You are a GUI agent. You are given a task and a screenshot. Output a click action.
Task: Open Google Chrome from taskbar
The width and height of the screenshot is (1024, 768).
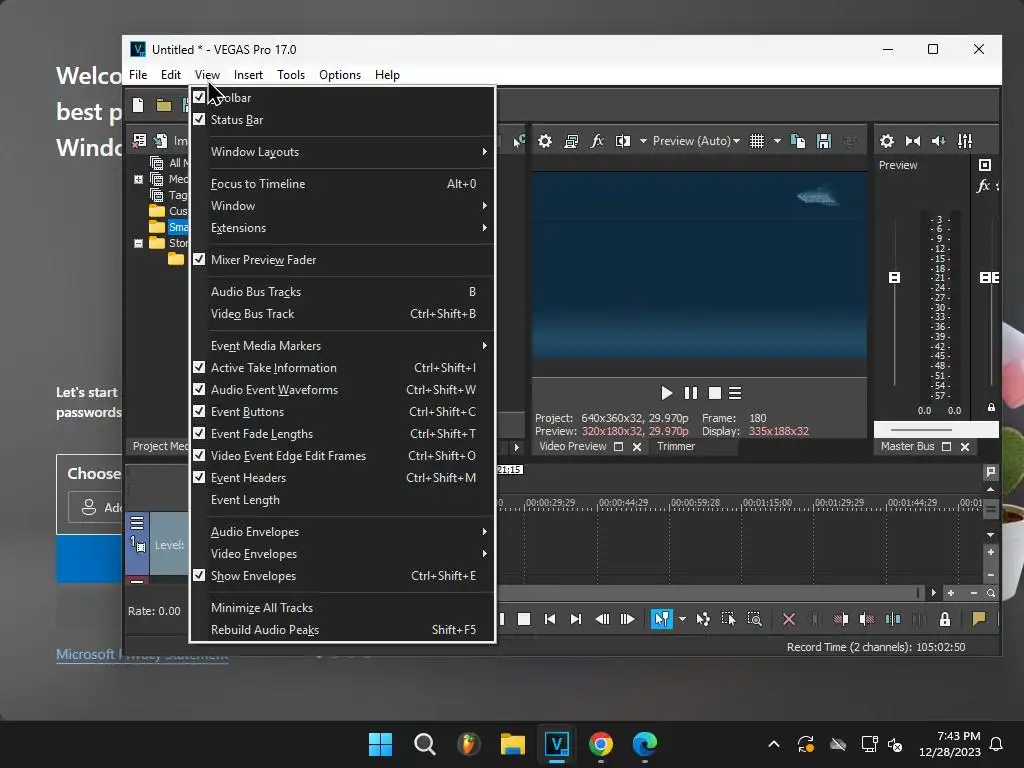point(601,744)
